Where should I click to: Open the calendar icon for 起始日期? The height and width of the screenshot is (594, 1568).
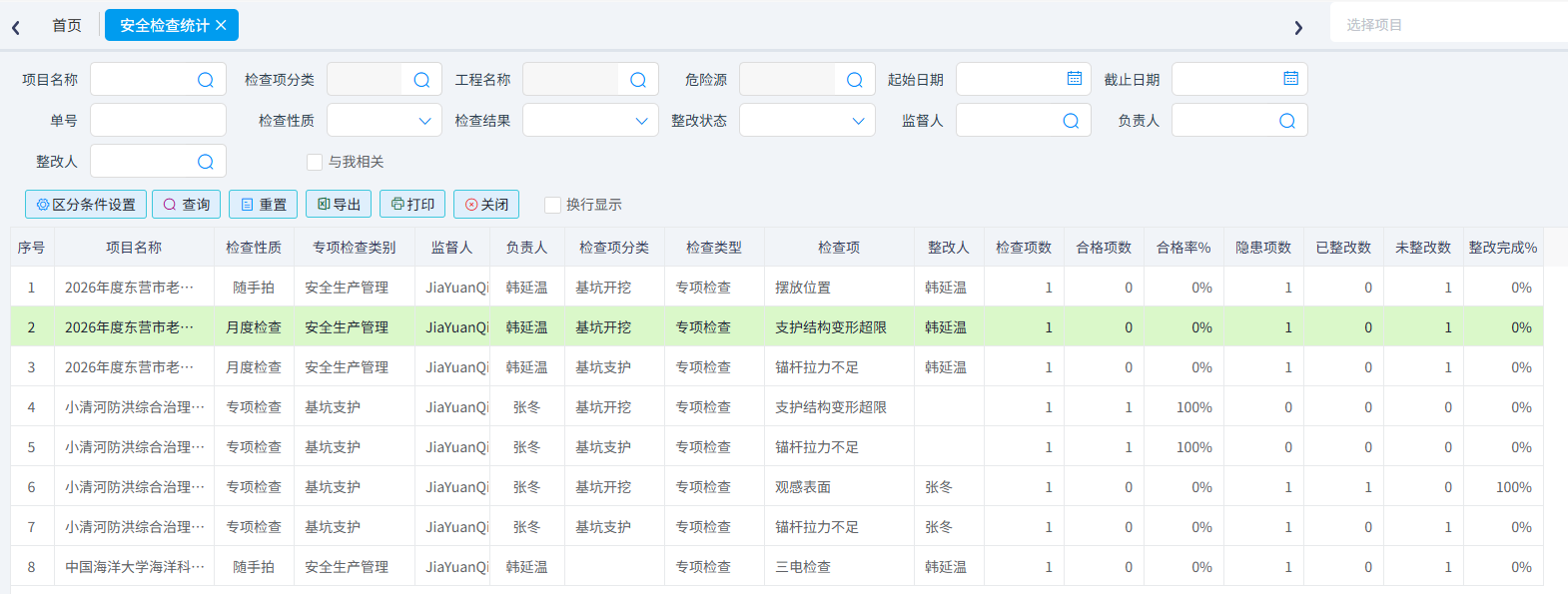[x=1075, y=78]
